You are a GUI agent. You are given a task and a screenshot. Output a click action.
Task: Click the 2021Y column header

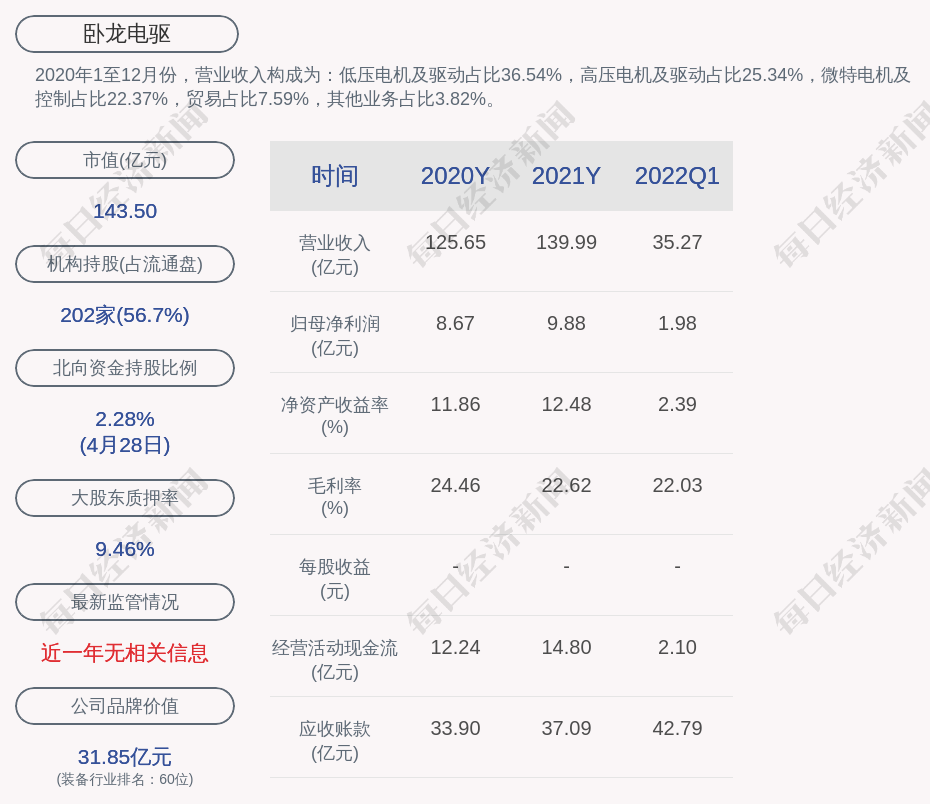tap(566, 176)
